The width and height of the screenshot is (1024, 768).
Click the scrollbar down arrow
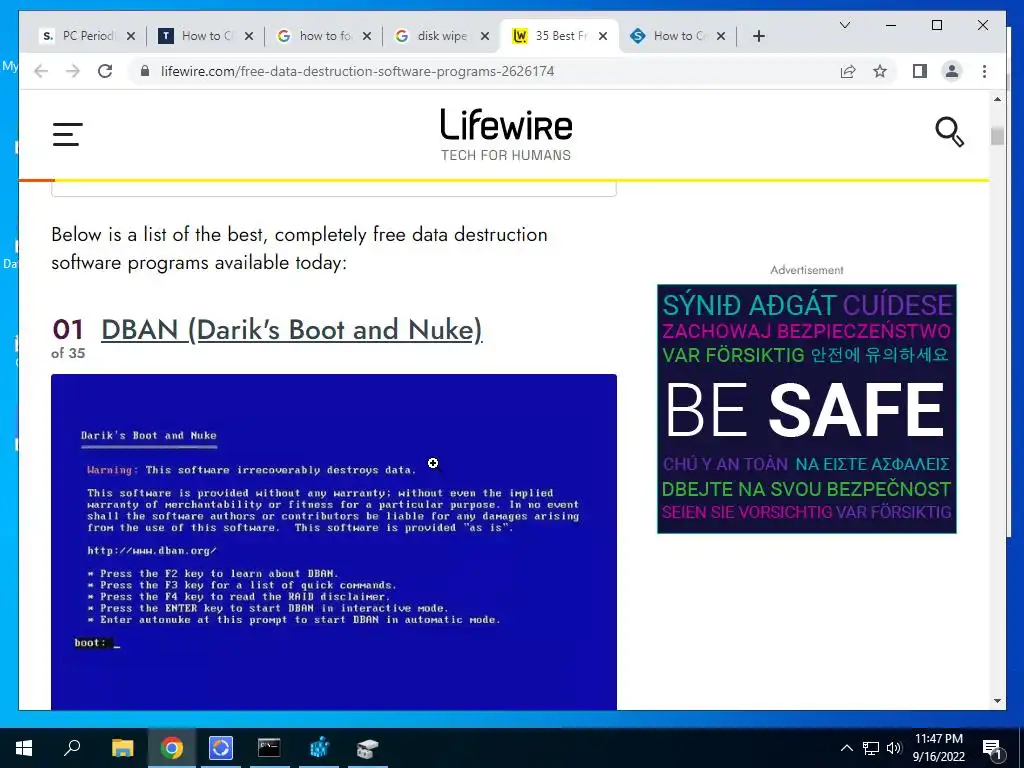click(x=997, y=701)
